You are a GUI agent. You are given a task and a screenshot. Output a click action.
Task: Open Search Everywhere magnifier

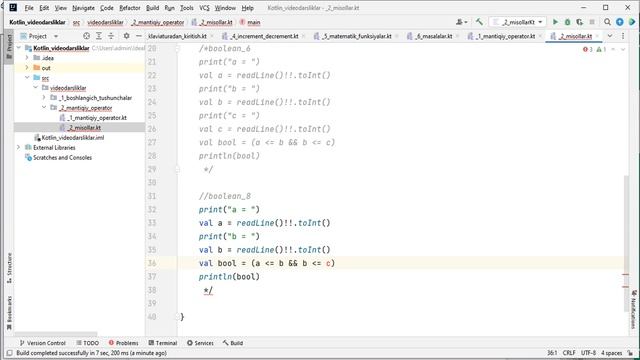[607, 22]
